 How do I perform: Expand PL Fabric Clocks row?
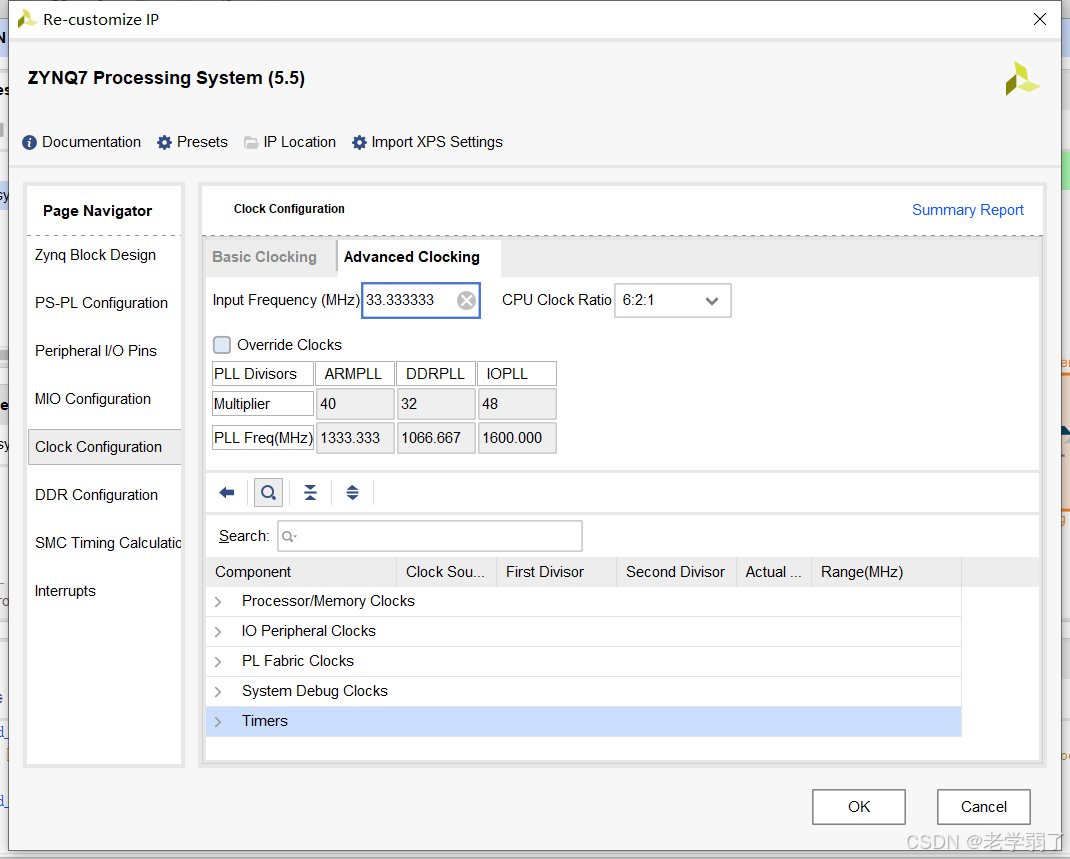click(218, 662)
